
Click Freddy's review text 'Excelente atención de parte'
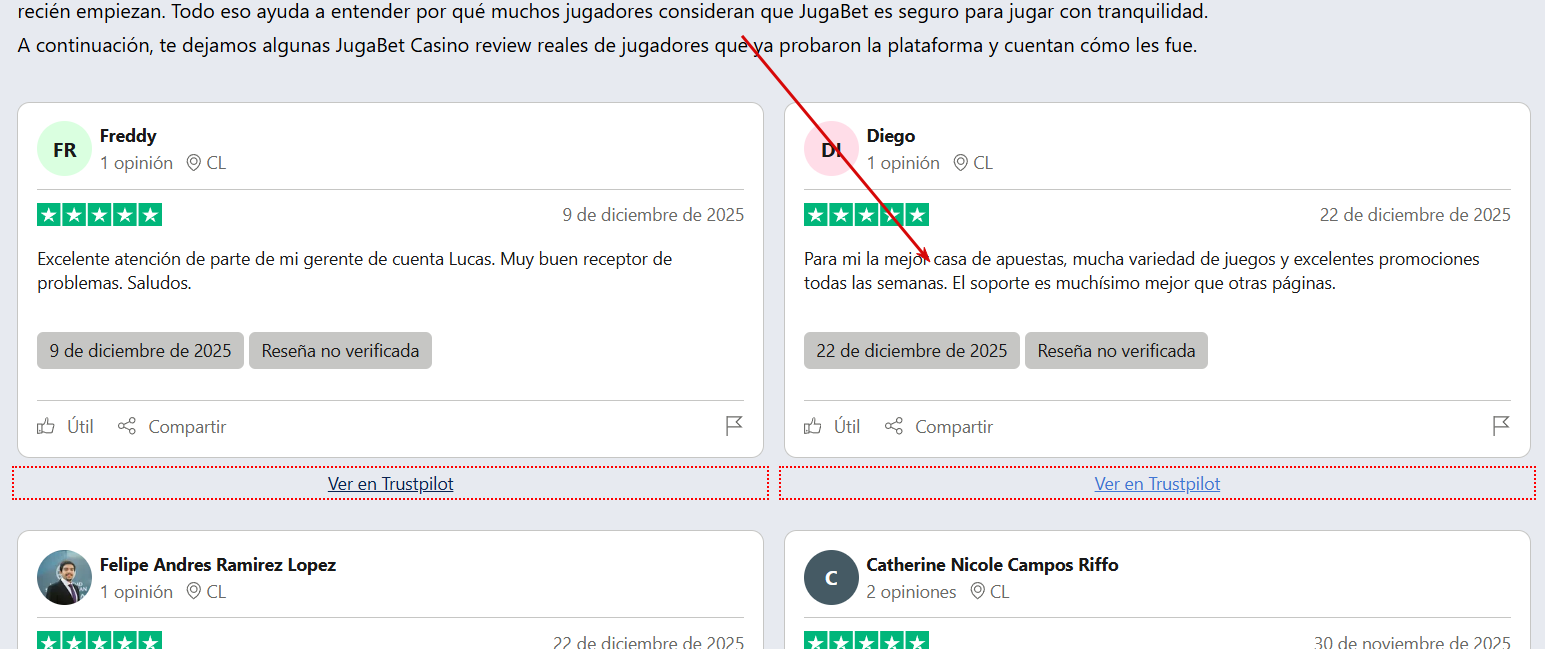pyautogui.click(x=354, y=271)
